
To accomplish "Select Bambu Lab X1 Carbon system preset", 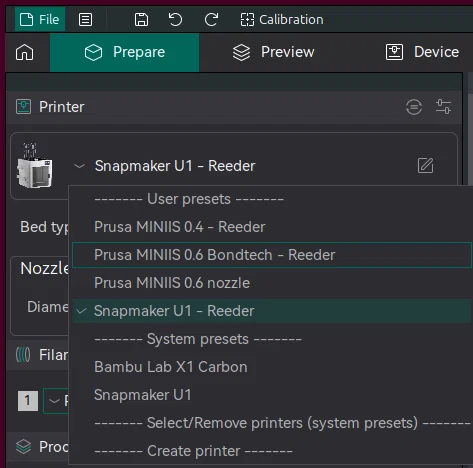I will (x=271, y=367).
